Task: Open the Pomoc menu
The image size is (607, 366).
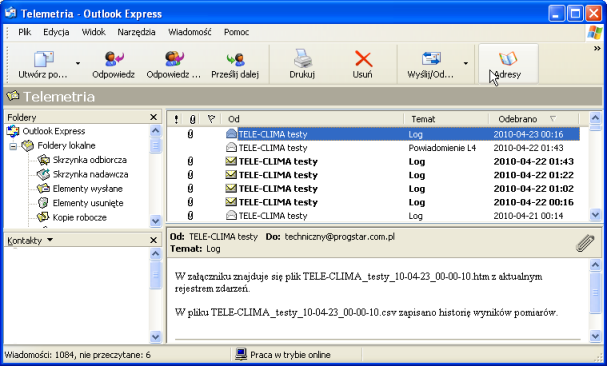Action: tap(236, 32)
